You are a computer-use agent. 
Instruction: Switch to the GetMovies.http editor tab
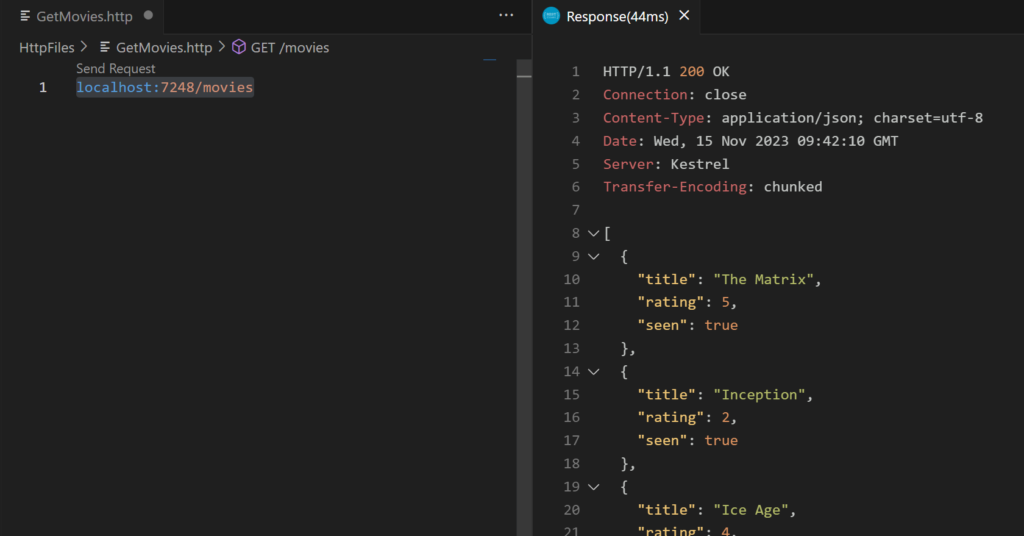84,17
